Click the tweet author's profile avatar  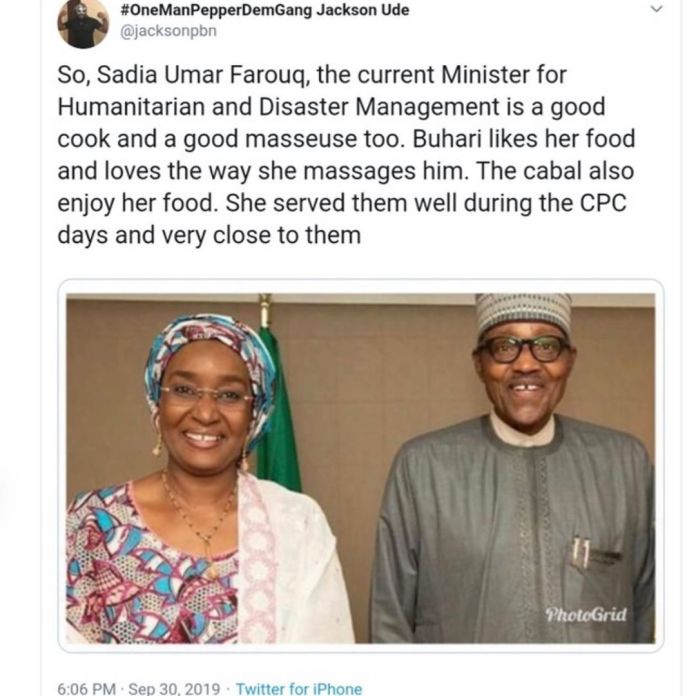coord(83,23)
